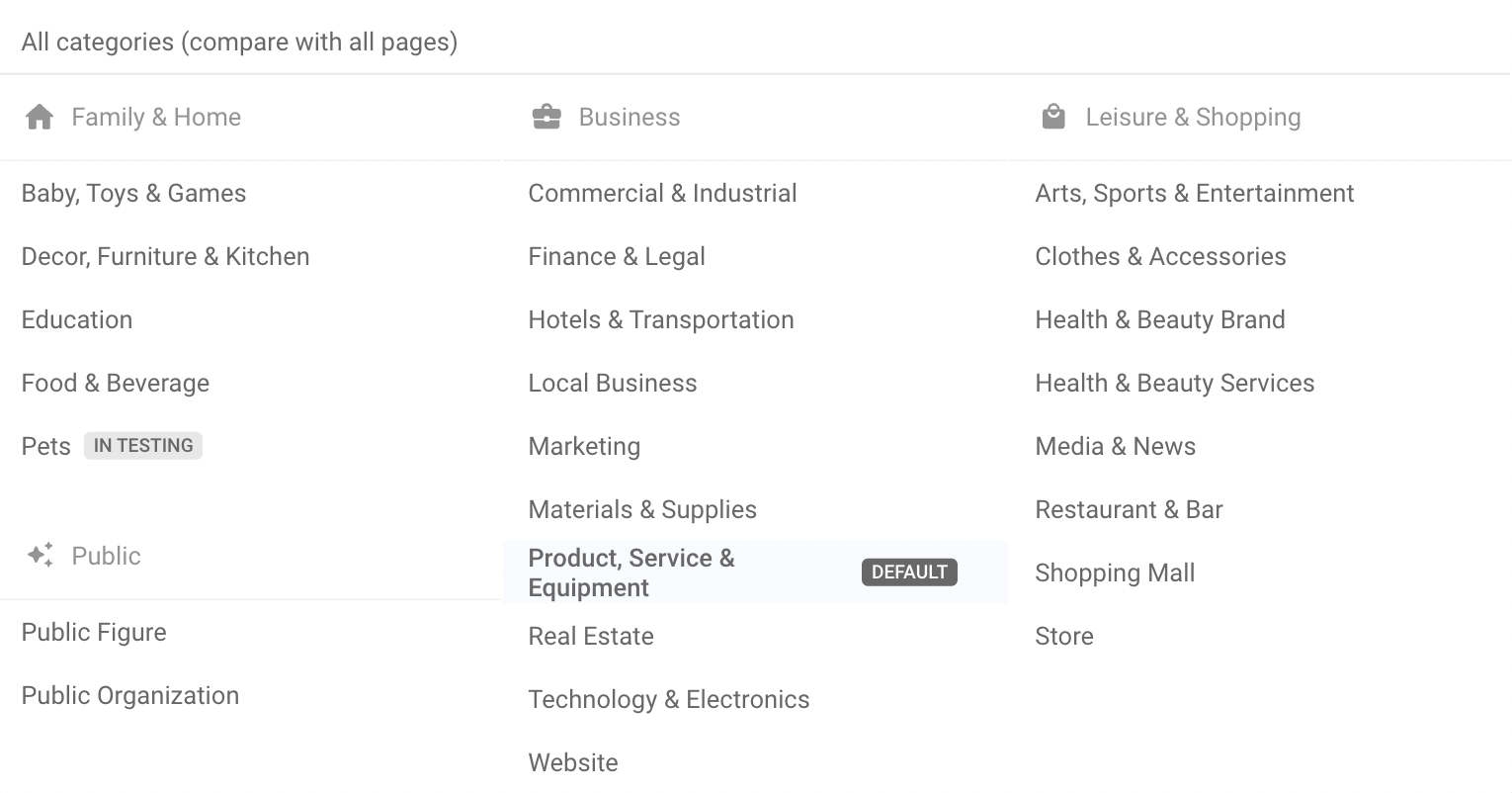Viewport: 1512px width, 793px height.
Task: Click the Family & Home house icon
Action: (x=40, y=118)
